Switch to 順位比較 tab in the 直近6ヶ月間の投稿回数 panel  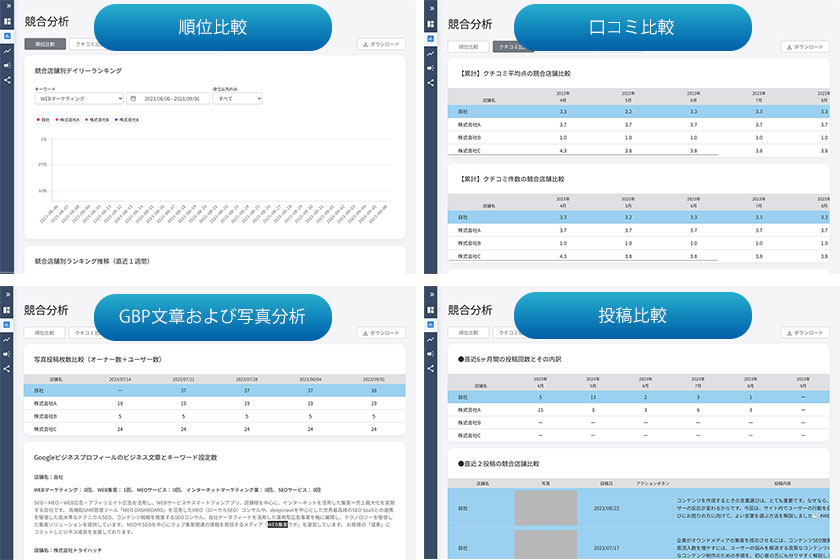pyautogui.click(x=468, y=333)
